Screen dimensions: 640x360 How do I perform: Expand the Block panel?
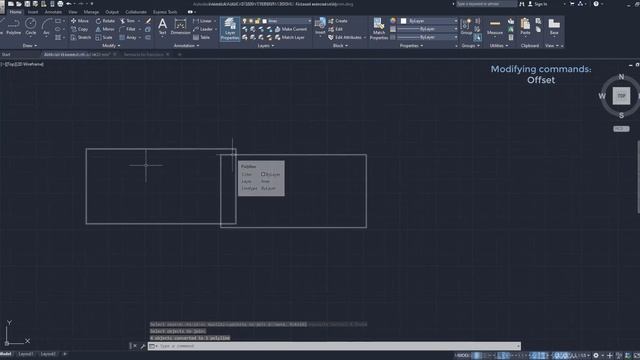[340, 46]
